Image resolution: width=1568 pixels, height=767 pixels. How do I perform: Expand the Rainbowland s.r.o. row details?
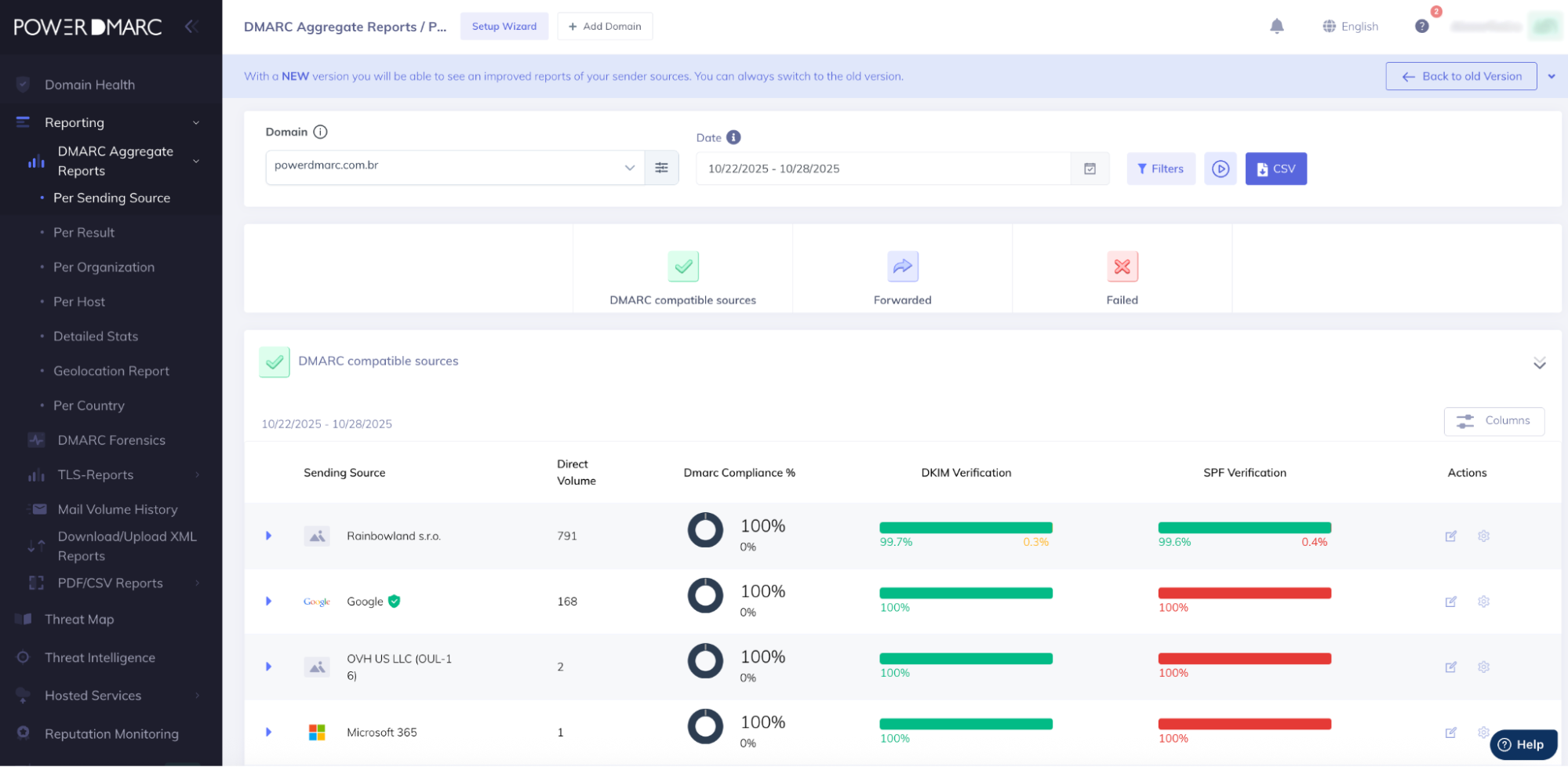pyautogui.click(x=268, y=536)
